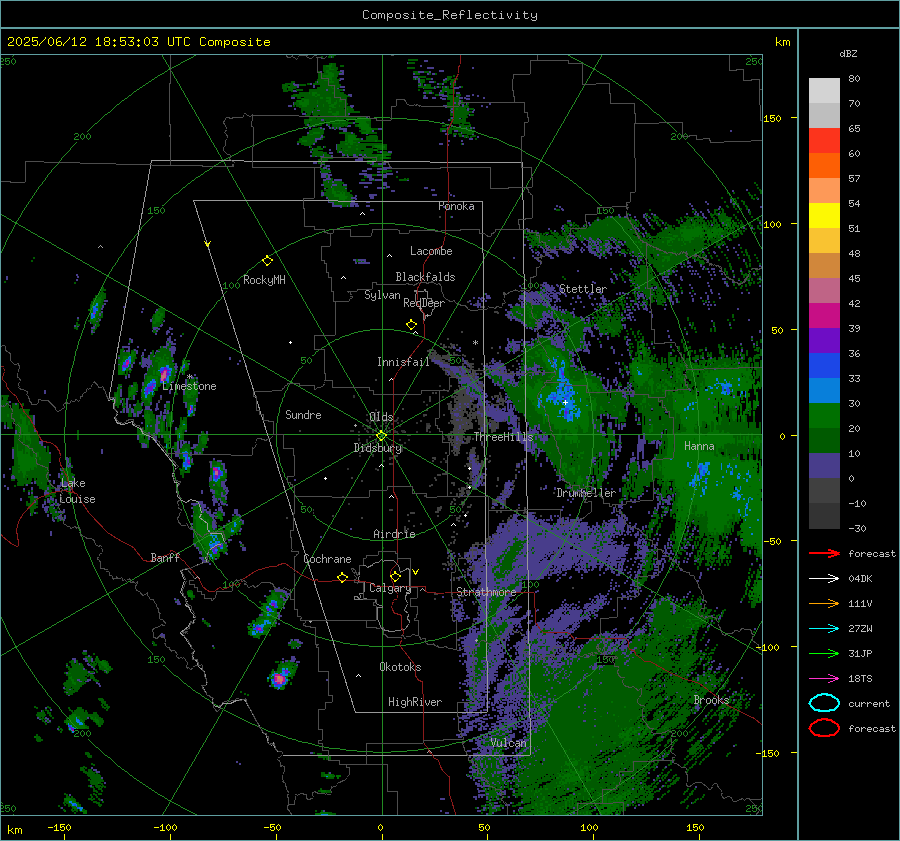Viewport: 900px width, 841px height.
Task: Click the 0 dBZ purple color swatch
Action: click(x=824, y=466)
